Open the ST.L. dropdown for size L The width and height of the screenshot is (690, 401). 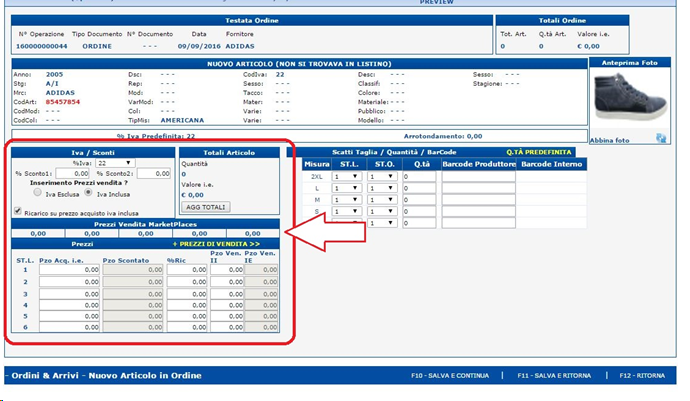tap(347, 188)
